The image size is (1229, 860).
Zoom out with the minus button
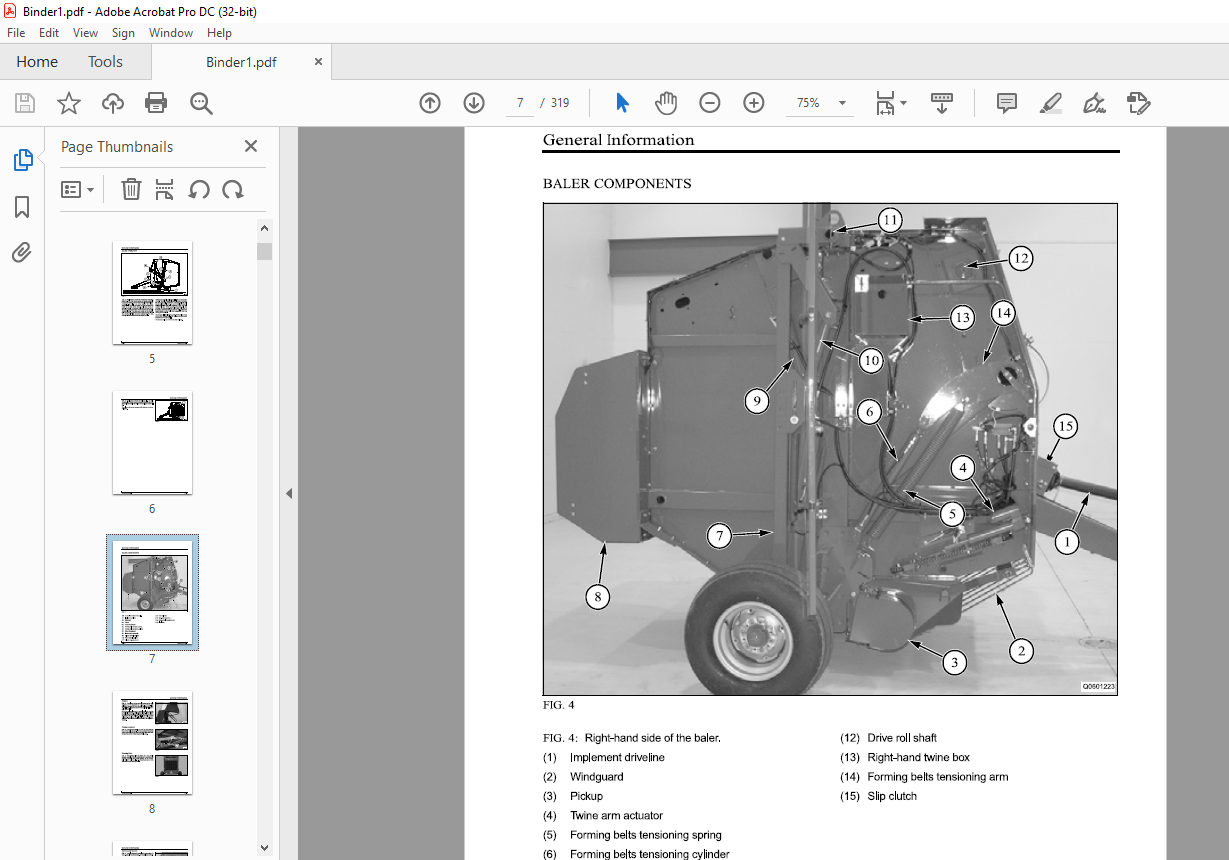[709, 103]
